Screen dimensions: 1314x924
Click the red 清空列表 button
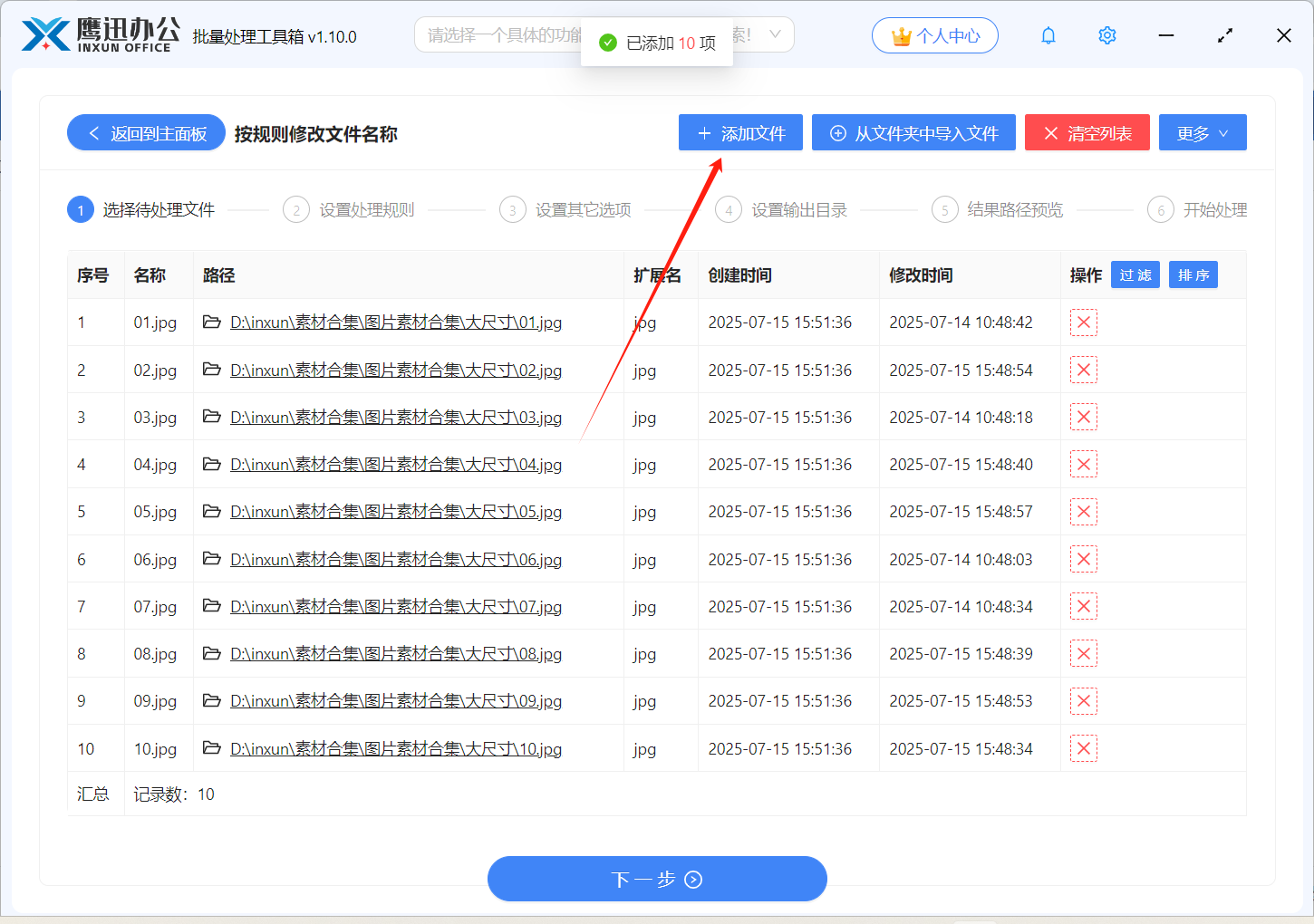[x=1087, y=132]
